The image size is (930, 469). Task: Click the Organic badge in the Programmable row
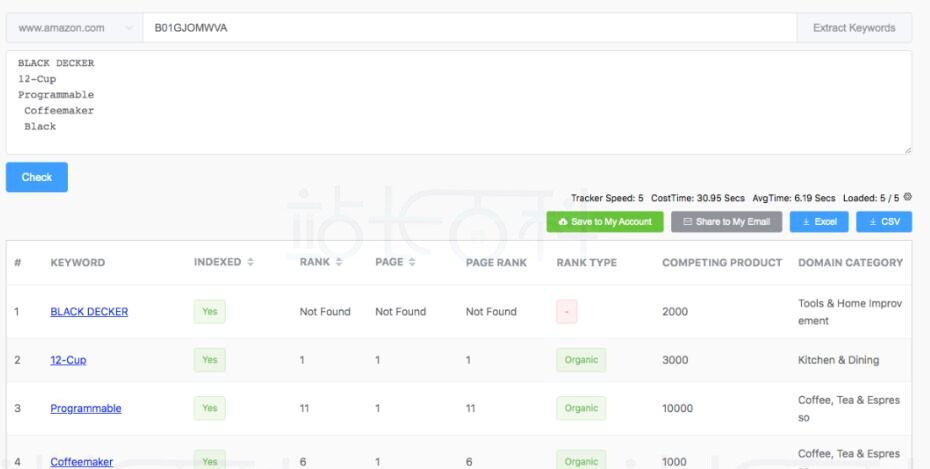click(581, 409)
